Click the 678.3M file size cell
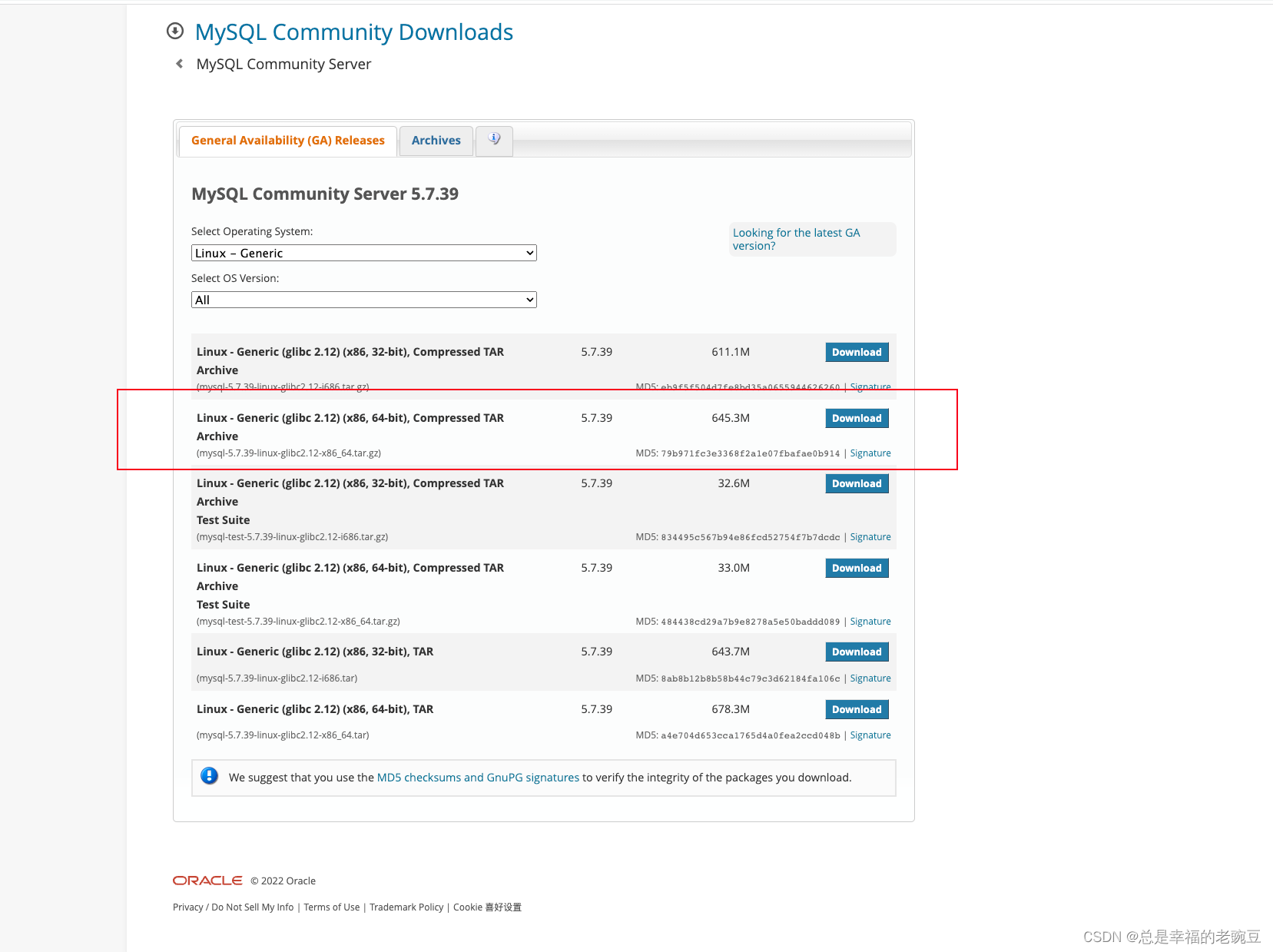The width and height of the screenshot is (1273, 952). pos(731,709)
